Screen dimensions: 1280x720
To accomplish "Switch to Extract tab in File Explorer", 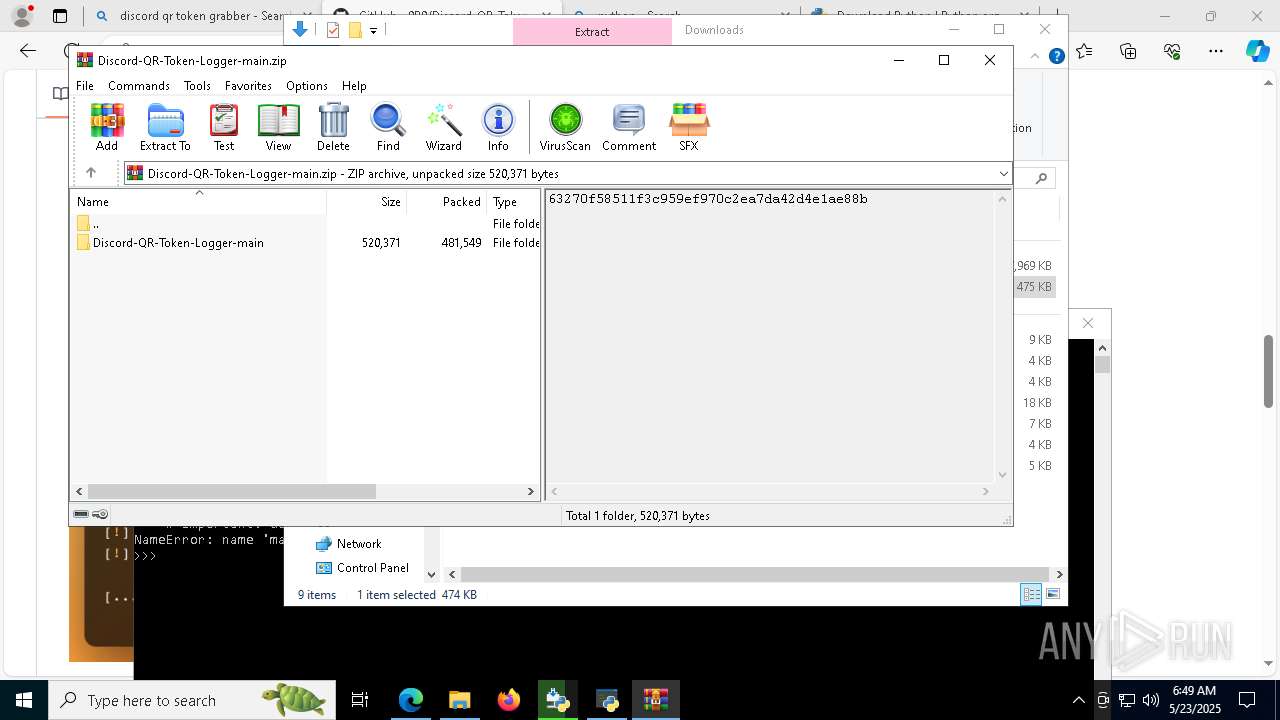I will tap(592, 32).
